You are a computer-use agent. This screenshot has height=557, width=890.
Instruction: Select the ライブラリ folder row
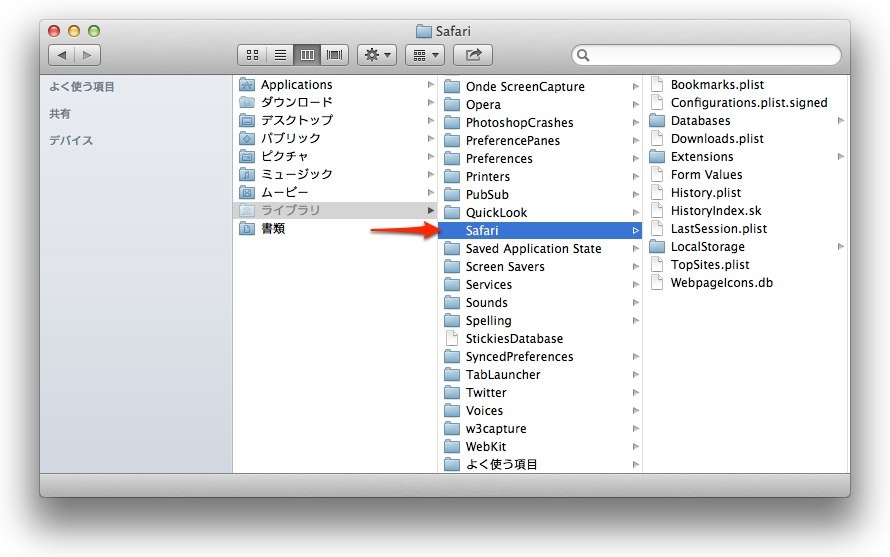(335, 211)
